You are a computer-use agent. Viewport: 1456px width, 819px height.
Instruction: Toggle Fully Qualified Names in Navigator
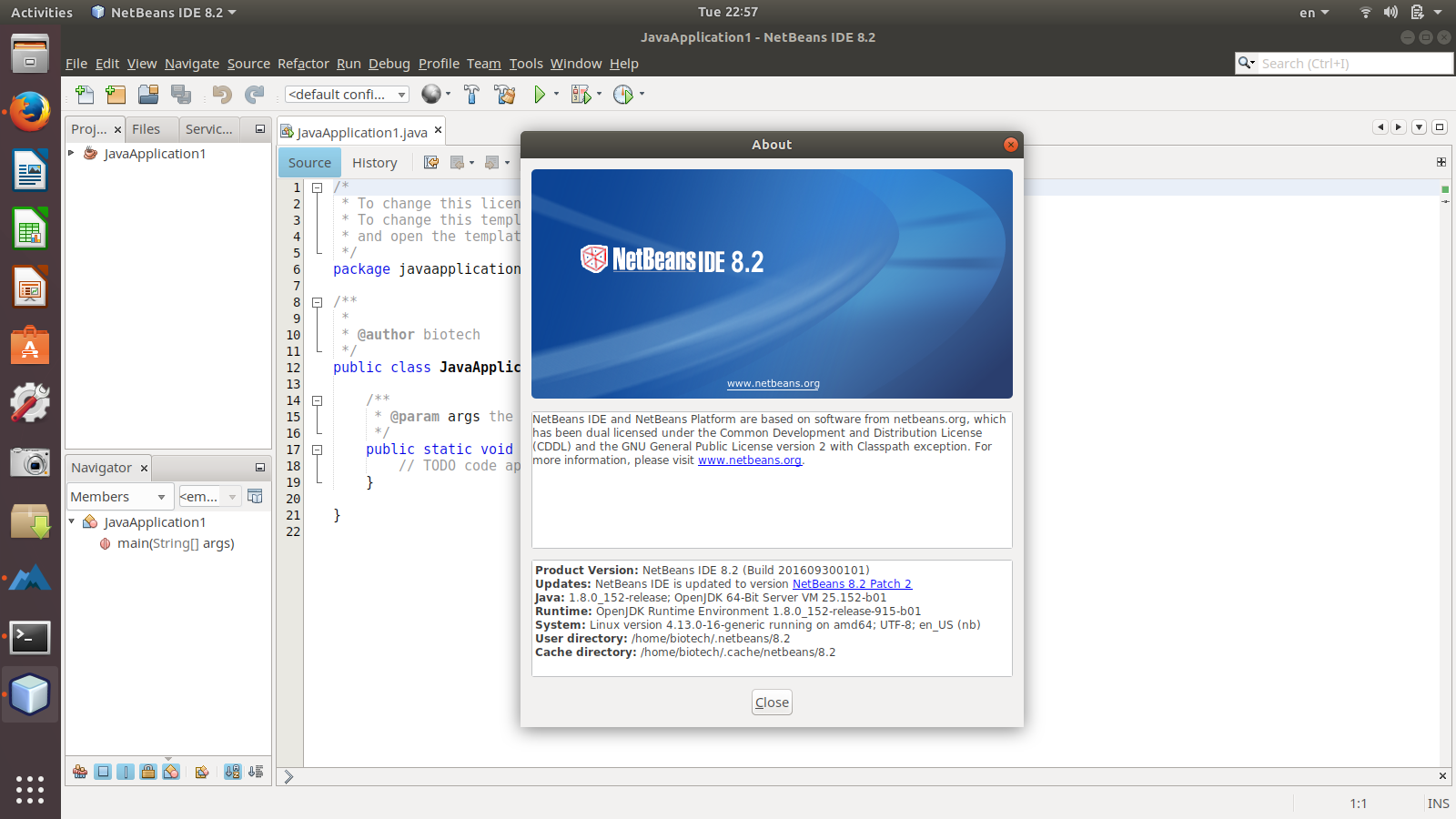[x=202, y=772]
